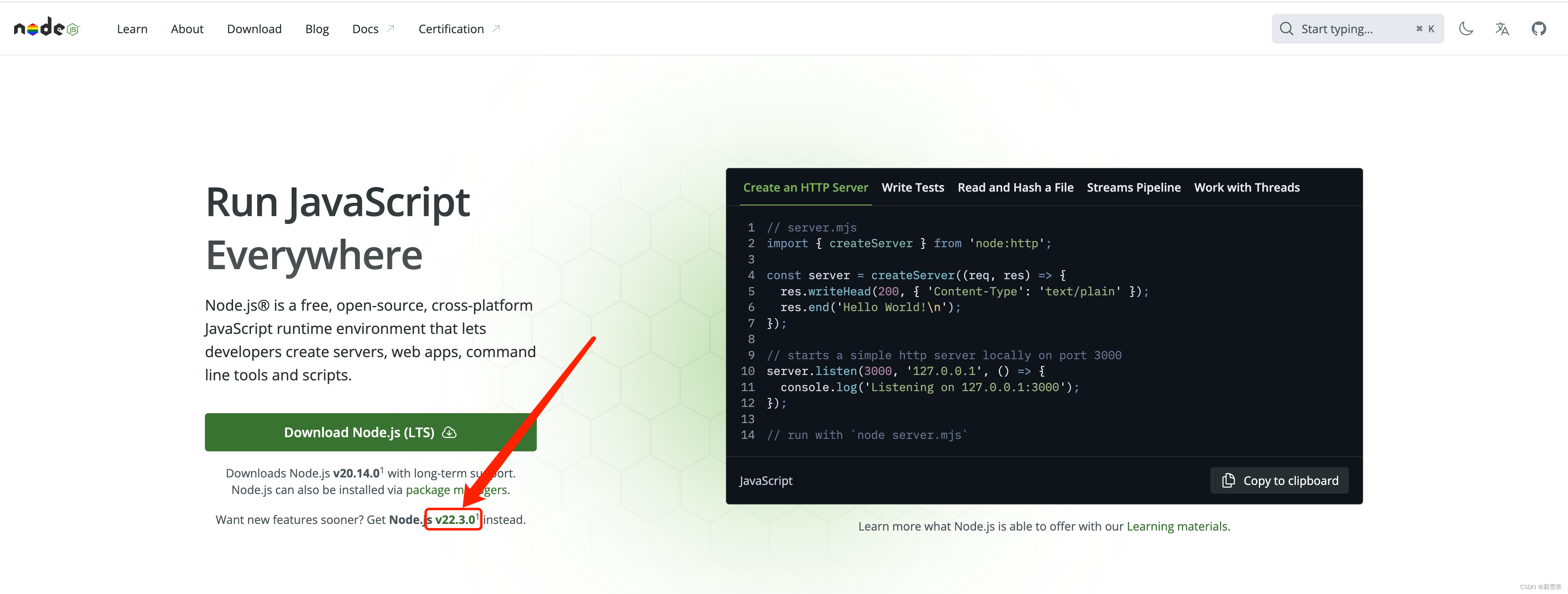
Task: Open the Download nav link
Action: click(254, 29)
